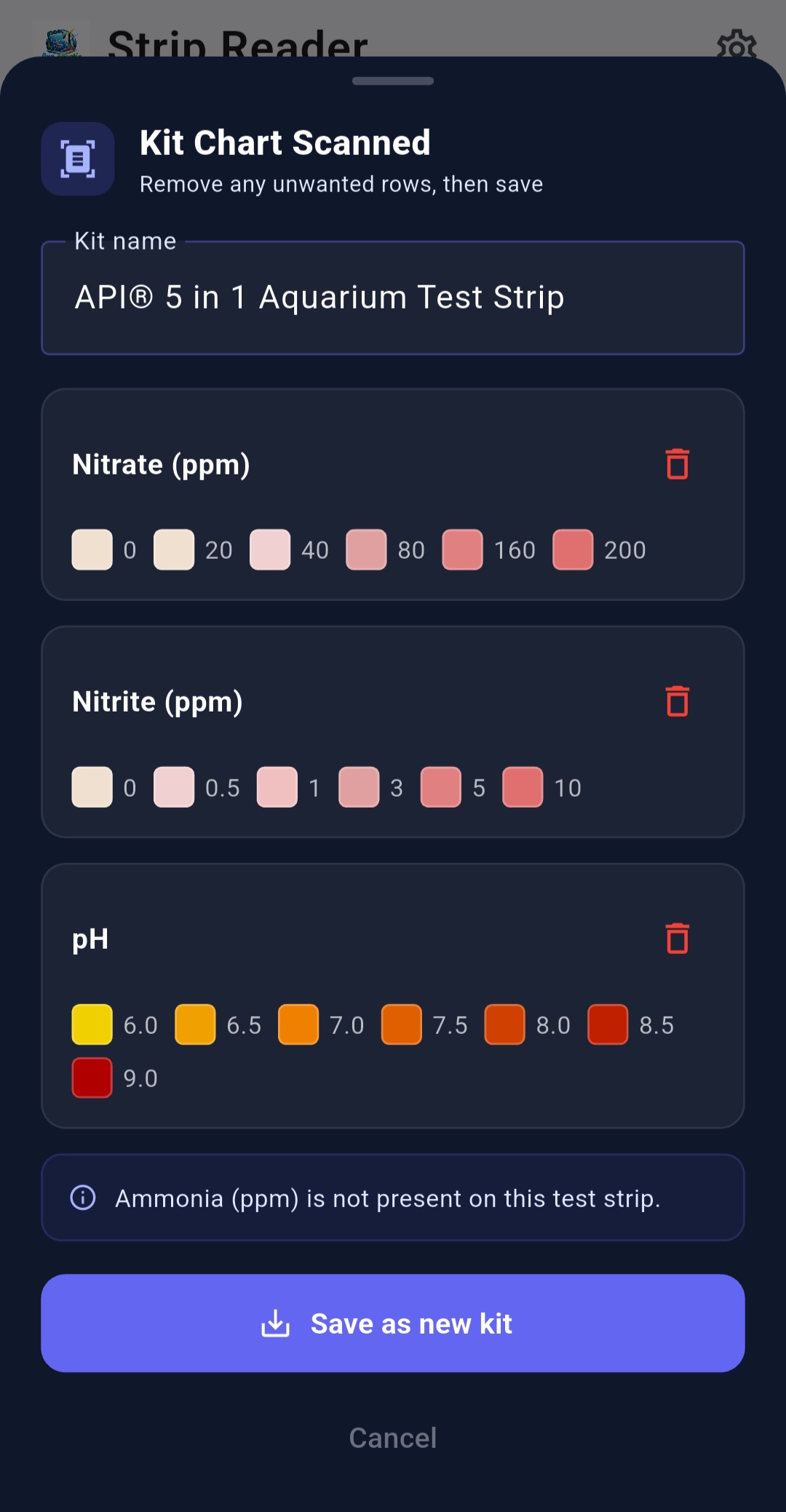Viewport: 786px width, 1512px height.
Task: Click the pH 7.5 orange swatch
Action: 401,1024
